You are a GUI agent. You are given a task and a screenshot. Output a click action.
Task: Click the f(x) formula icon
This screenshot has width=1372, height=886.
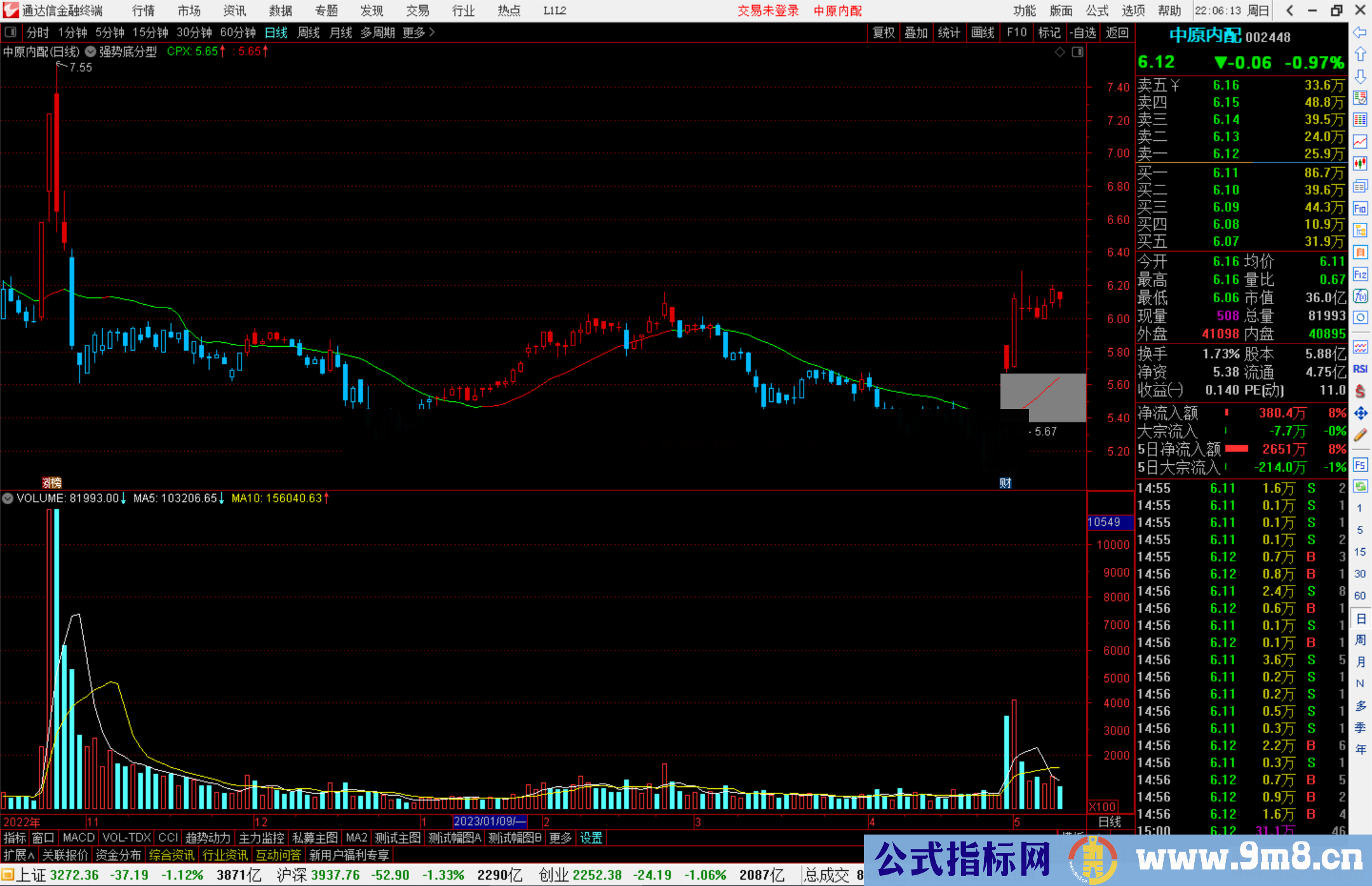click(x=1360, y=296)
